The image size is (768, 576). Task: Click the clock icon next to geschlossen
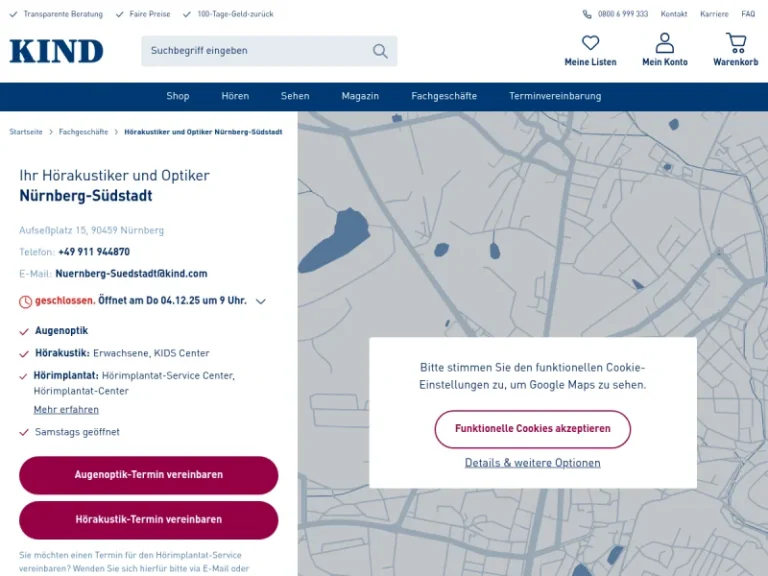point(25,301)
